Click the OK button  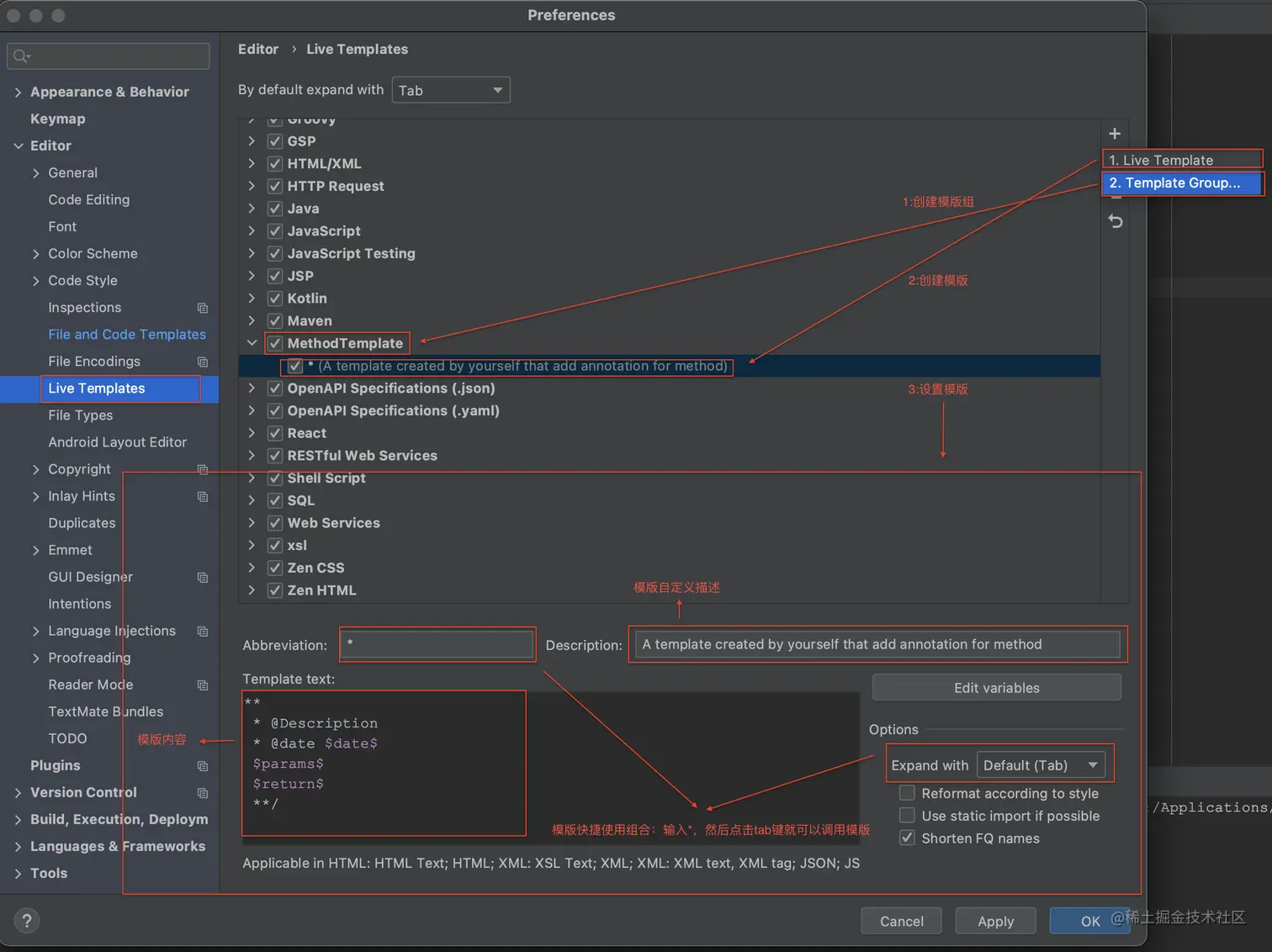pyautogui.click(x=1089, y=921)
